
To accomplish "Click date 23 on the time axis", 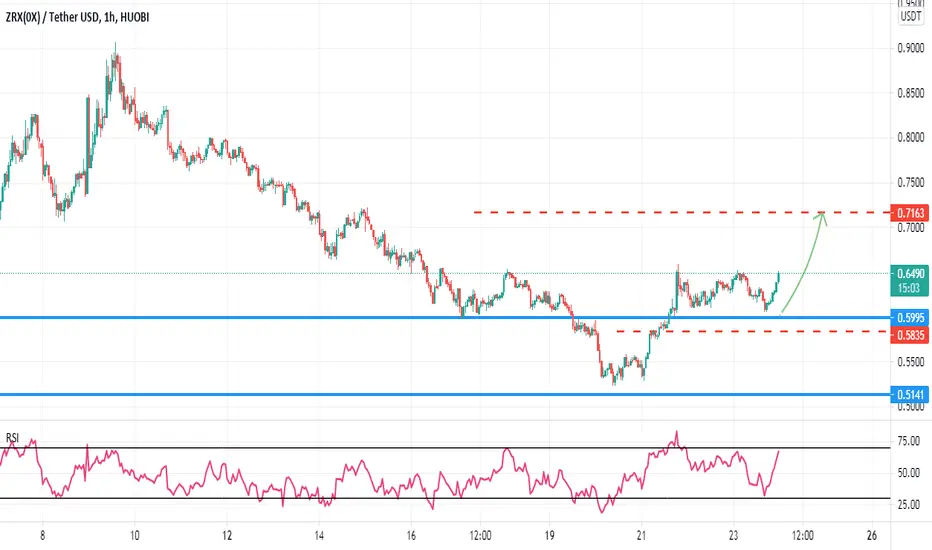I will click(733, 535).
